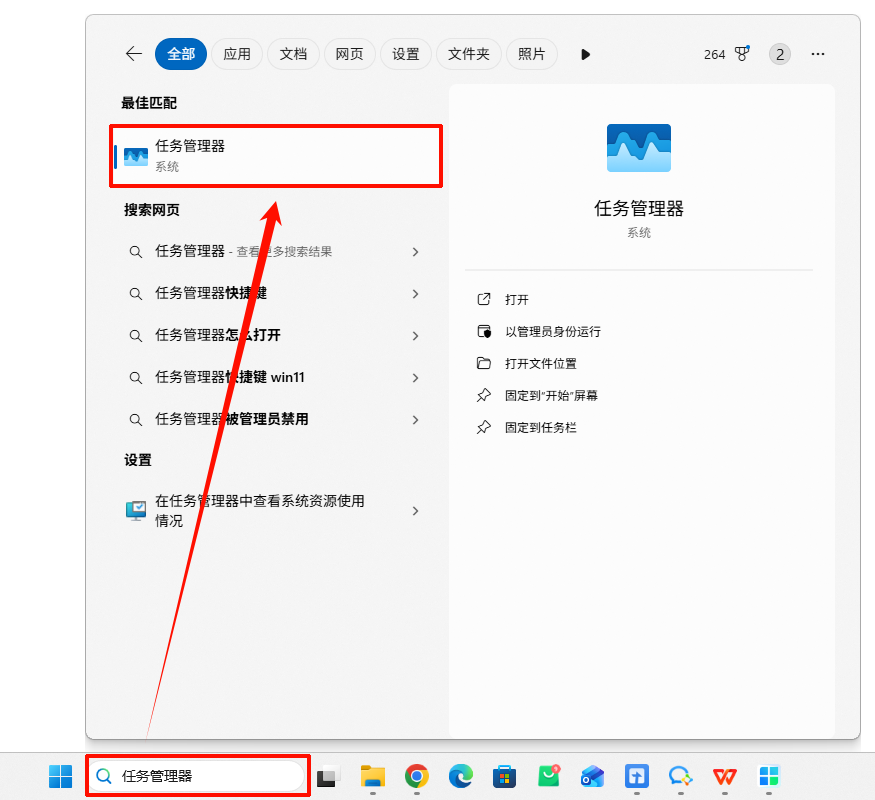Click the 打开 icon to launch 任务管理器
Image resolution: width=875 pixels, height=800 pixels.
click(486, 299)
